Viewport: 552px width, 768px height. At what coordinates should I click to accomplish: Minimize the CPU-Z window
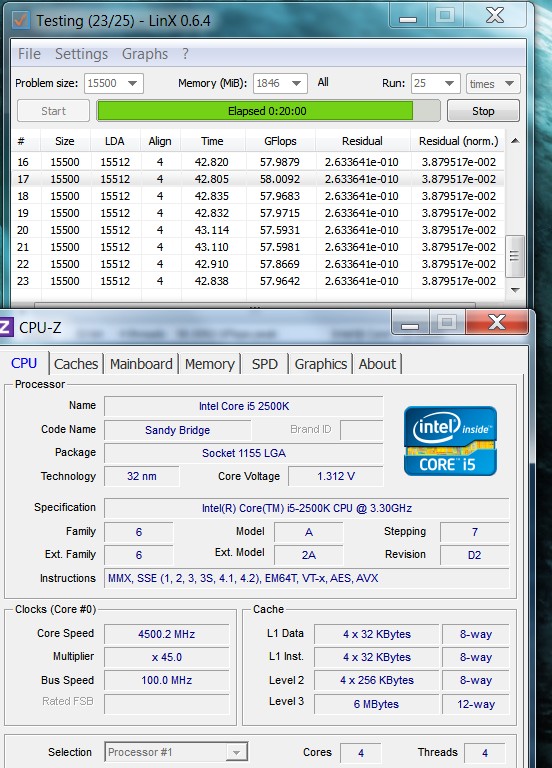point(410,323)
